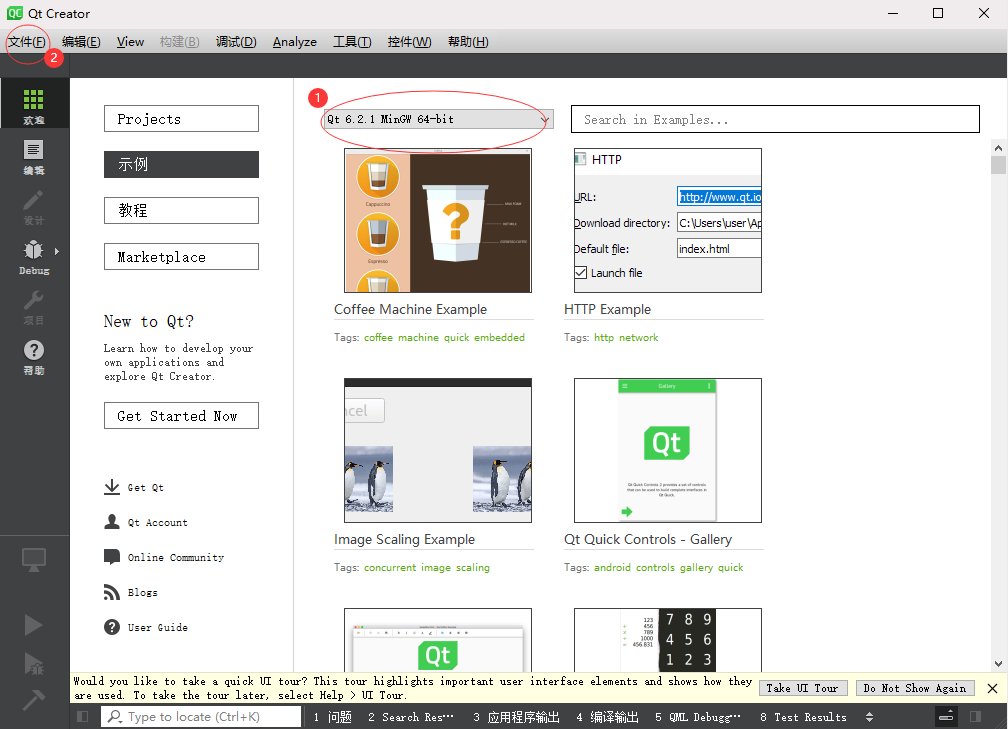Image resolution: width=1008 pixels, height=729 pixels.
Task: Open the Coffee Machine Example thumbnail
Action: [438, 220]
